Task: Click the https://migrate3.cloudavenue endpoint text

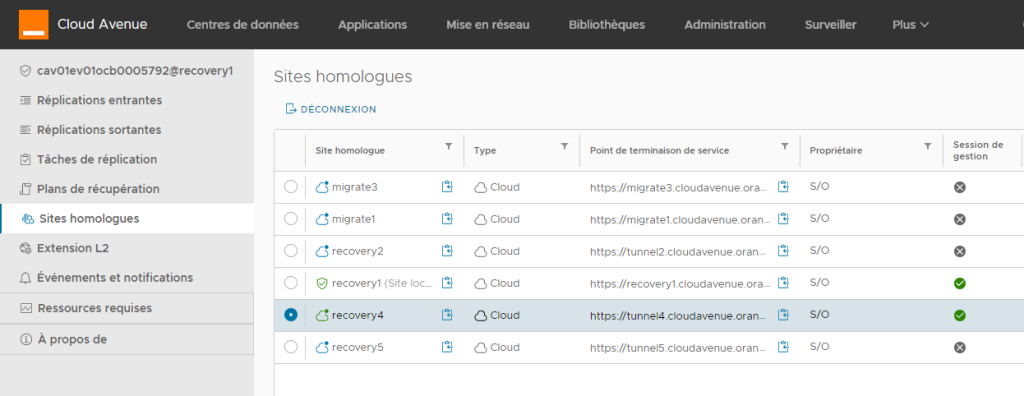Action: pyautogui.click(x=680, y=187)
